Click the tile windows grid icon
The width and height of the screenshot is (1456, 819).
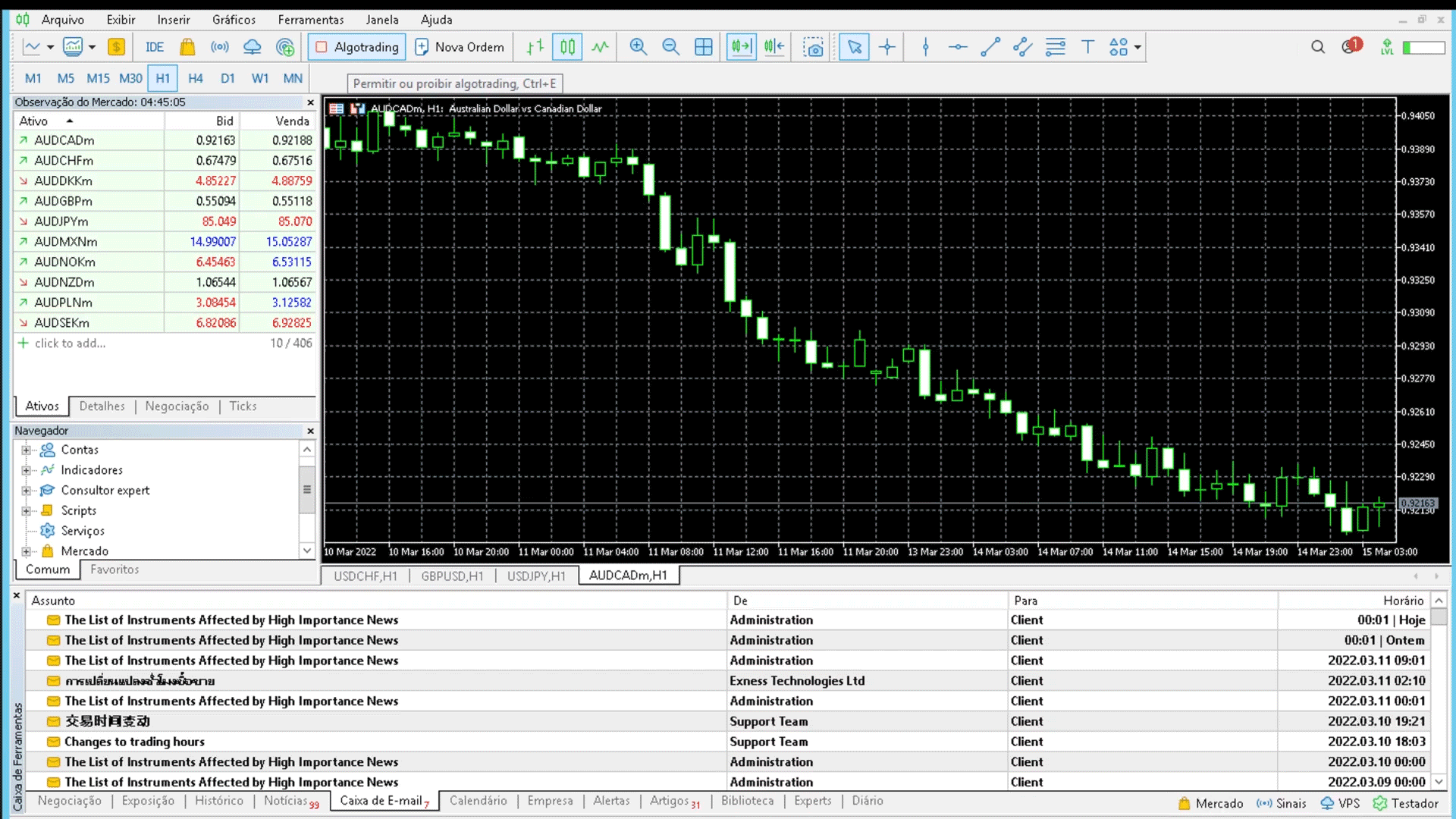pos(704,47)
